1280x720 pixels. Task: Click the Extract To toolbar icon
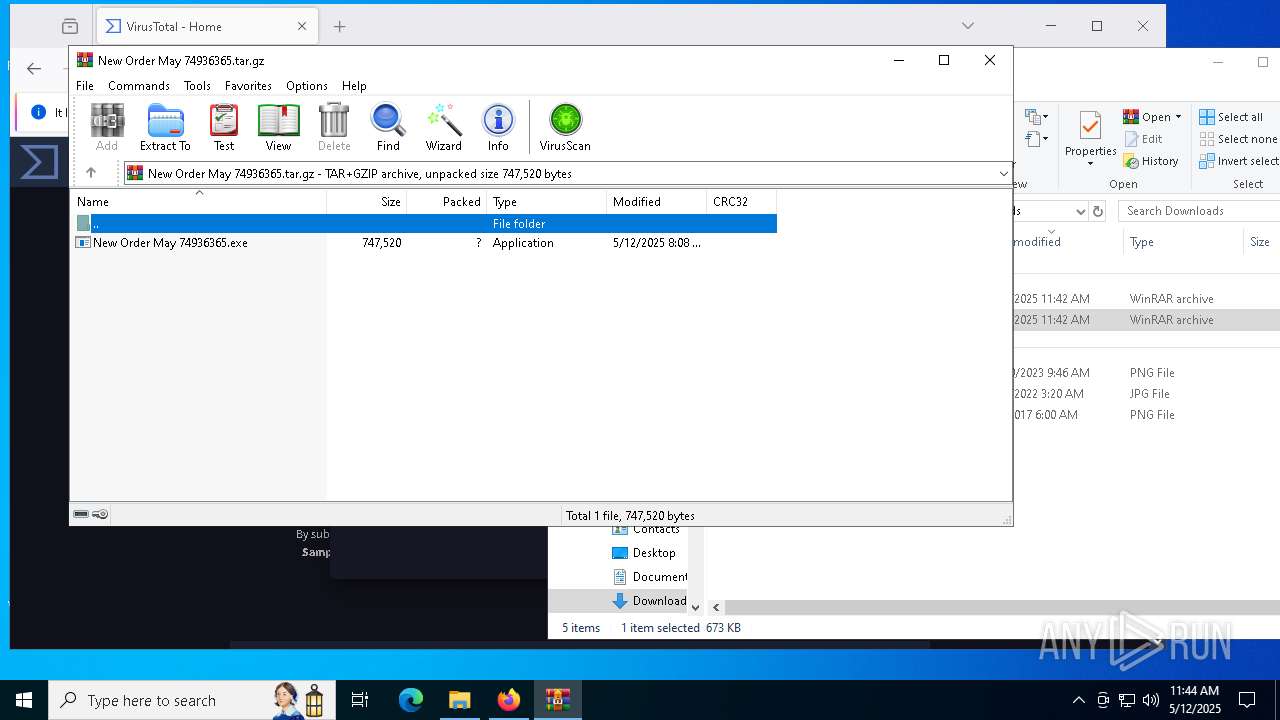coord(165,127)
